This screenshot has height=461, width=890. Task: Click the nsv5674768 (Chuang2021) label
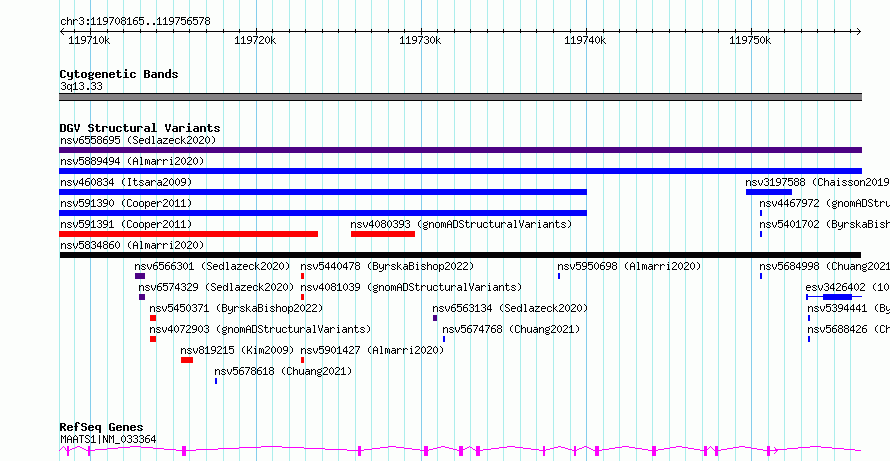pos(511,329)
